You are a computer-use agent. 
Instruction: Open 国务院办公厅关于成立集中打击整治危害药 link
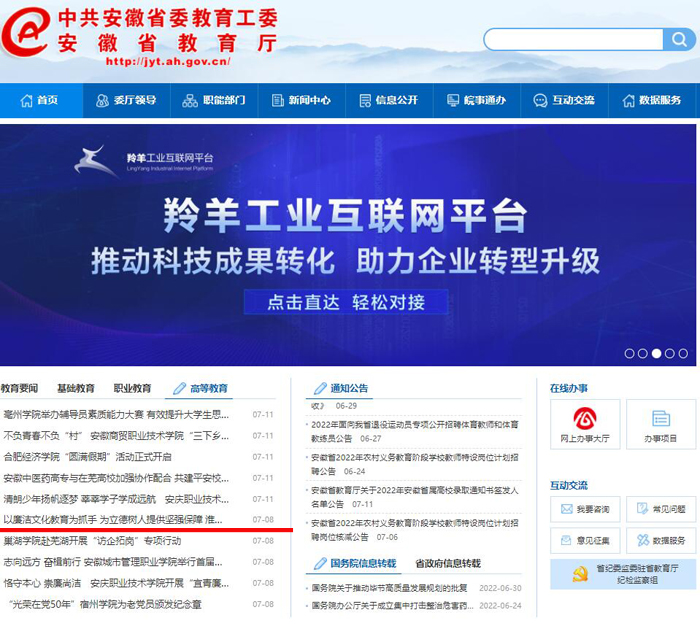pyautogui.click(x=392, y=605)
